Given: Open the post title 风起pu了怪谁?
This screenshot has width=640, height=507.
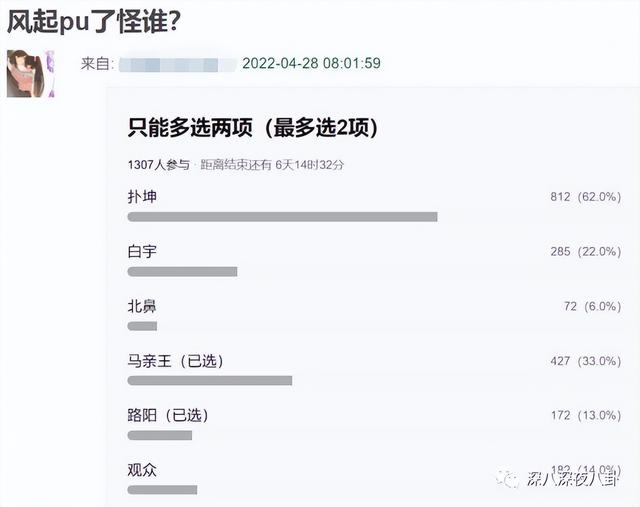Looking at the screenshot, I should [x=94, y=21].
